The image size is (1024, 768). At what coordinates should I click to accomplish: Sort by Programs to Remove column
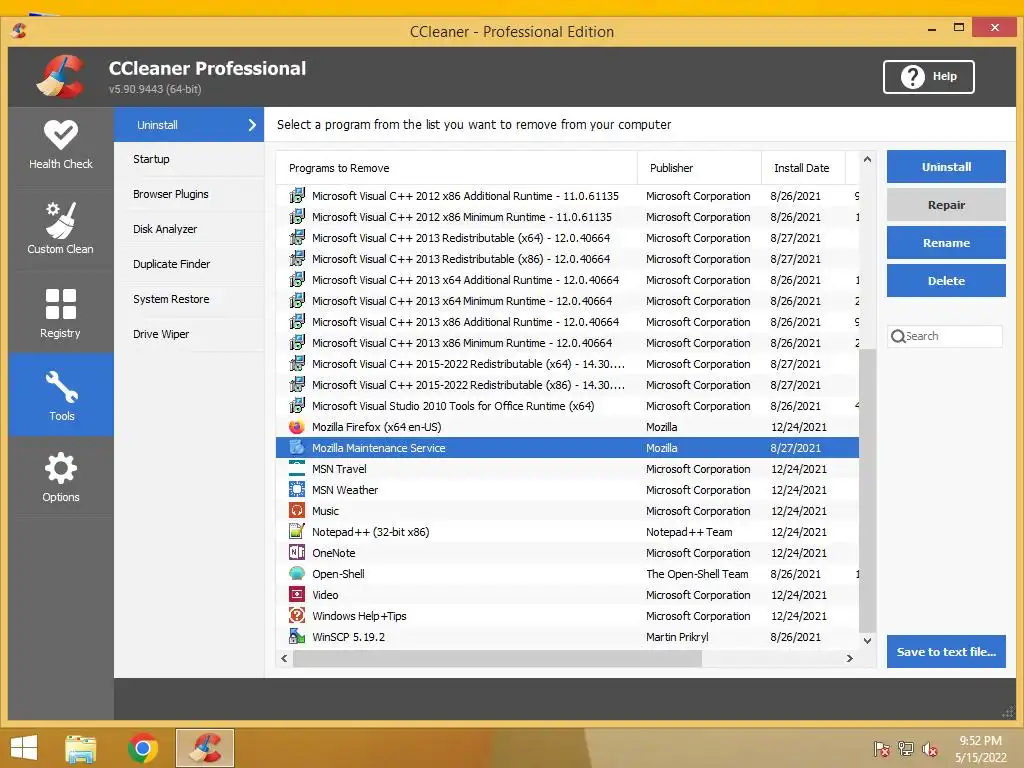(x=456, y=168)
